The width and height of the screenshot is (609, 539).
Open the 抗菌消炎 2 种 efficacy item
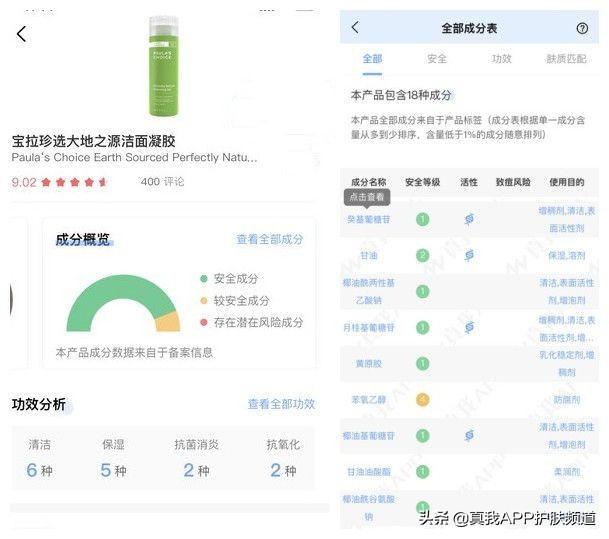point(197,458)
